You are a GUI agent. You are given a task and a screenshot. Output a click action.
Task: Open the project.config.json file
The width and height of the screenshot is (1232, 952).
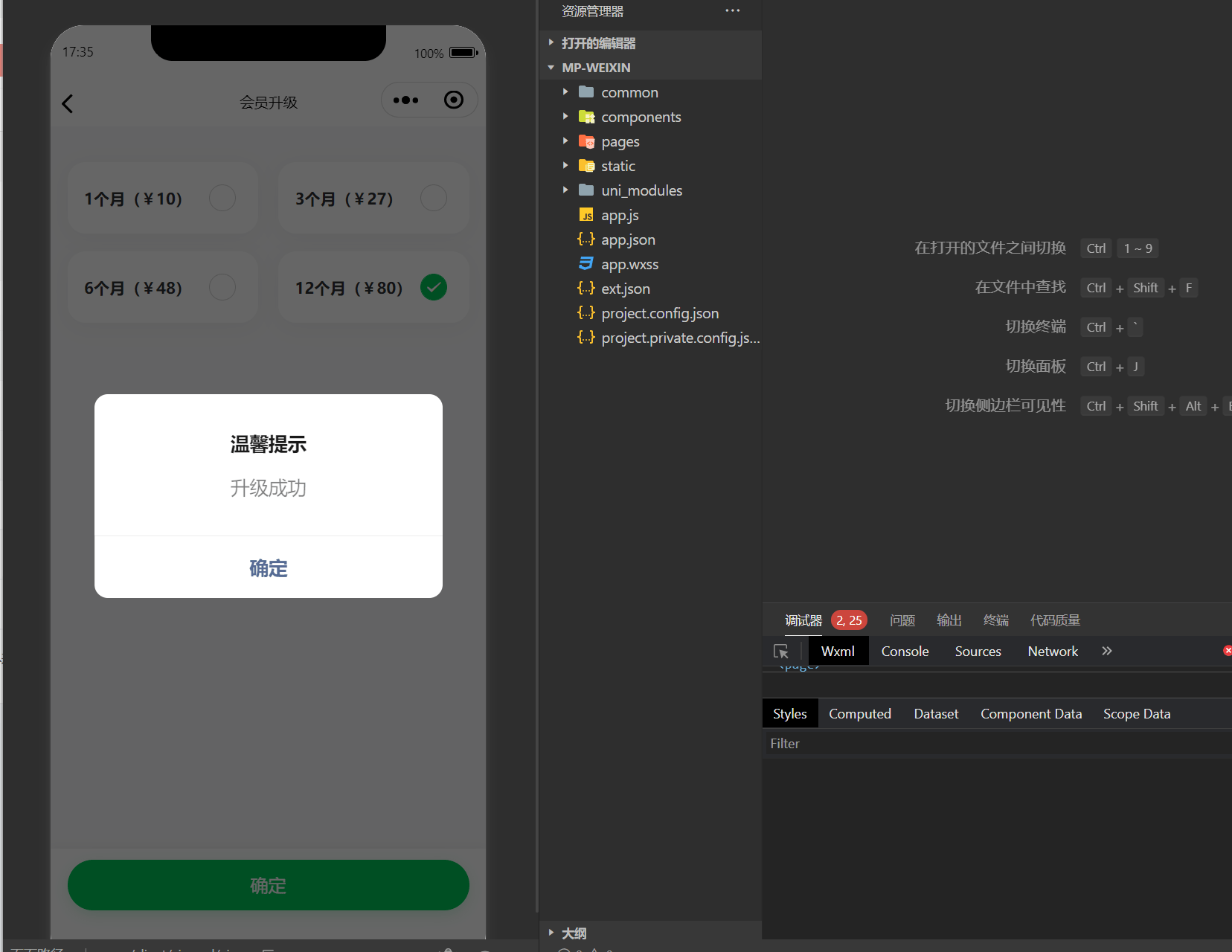[660, 313]
